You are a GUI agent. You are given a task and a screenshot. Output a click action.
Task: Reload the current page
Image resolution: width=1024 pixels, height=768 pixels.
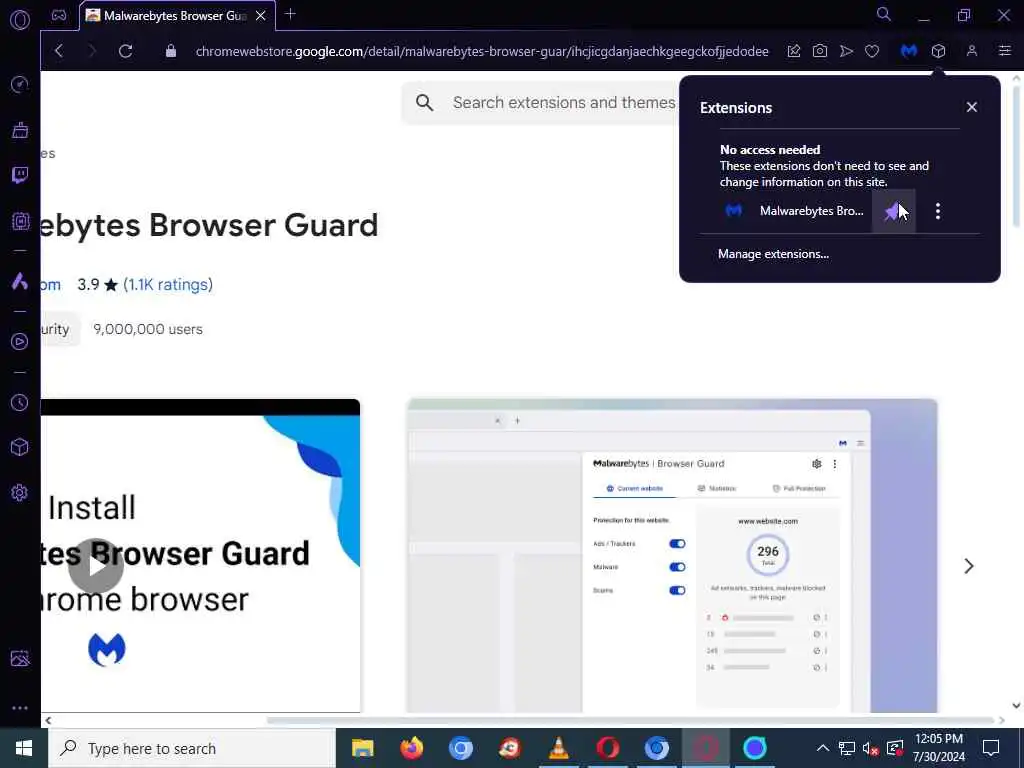[x=125, y=51]
